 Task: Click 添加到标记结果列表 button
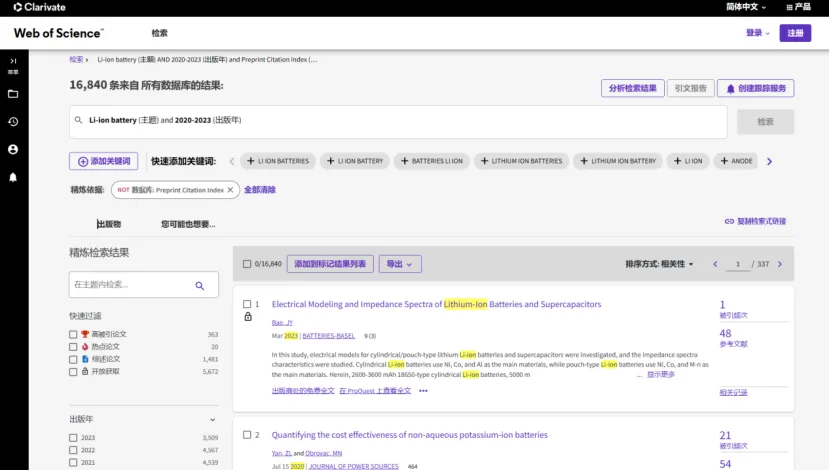point(330,264)
